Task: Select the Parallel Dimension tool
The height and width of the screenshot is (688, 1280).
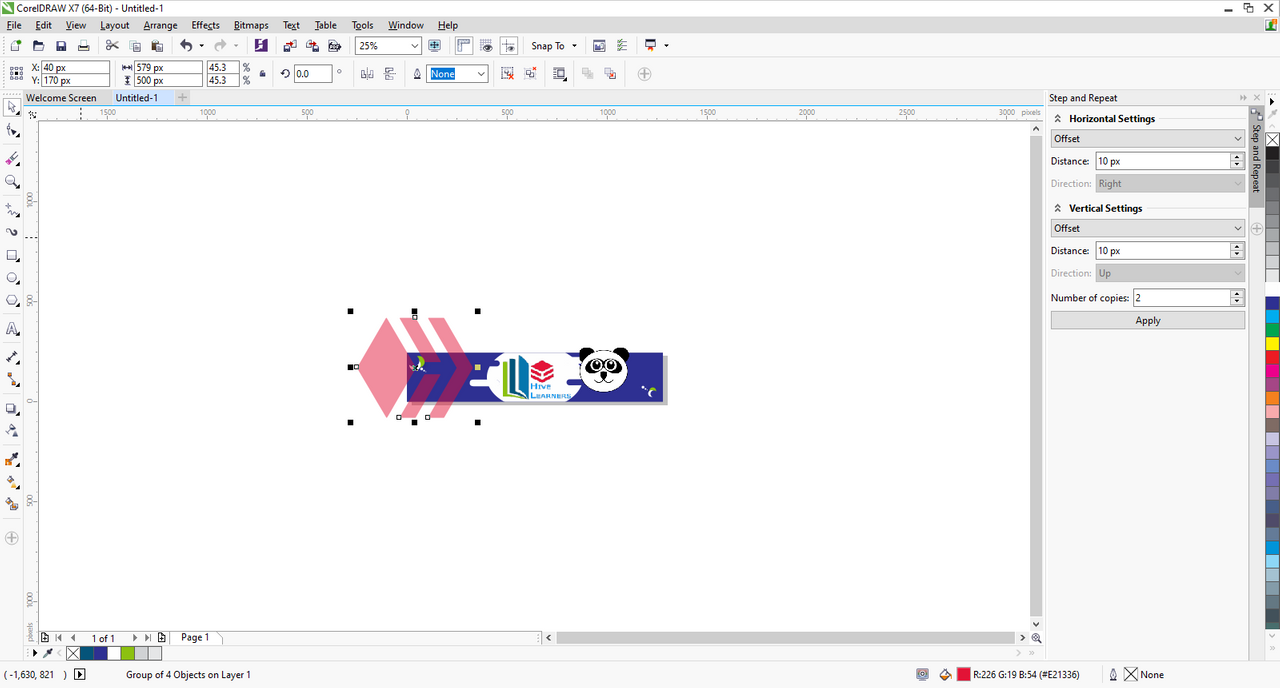Action: tap(12, 357)
